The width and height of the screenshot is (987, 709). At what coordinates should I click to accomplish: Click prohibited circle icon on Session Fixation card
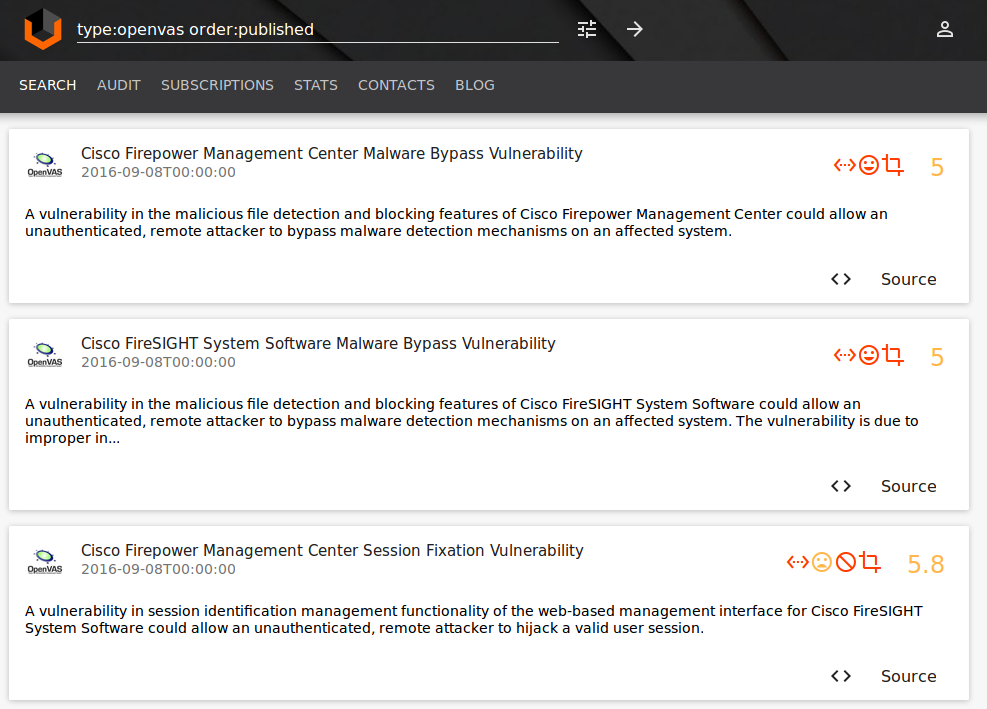(845, 562)
